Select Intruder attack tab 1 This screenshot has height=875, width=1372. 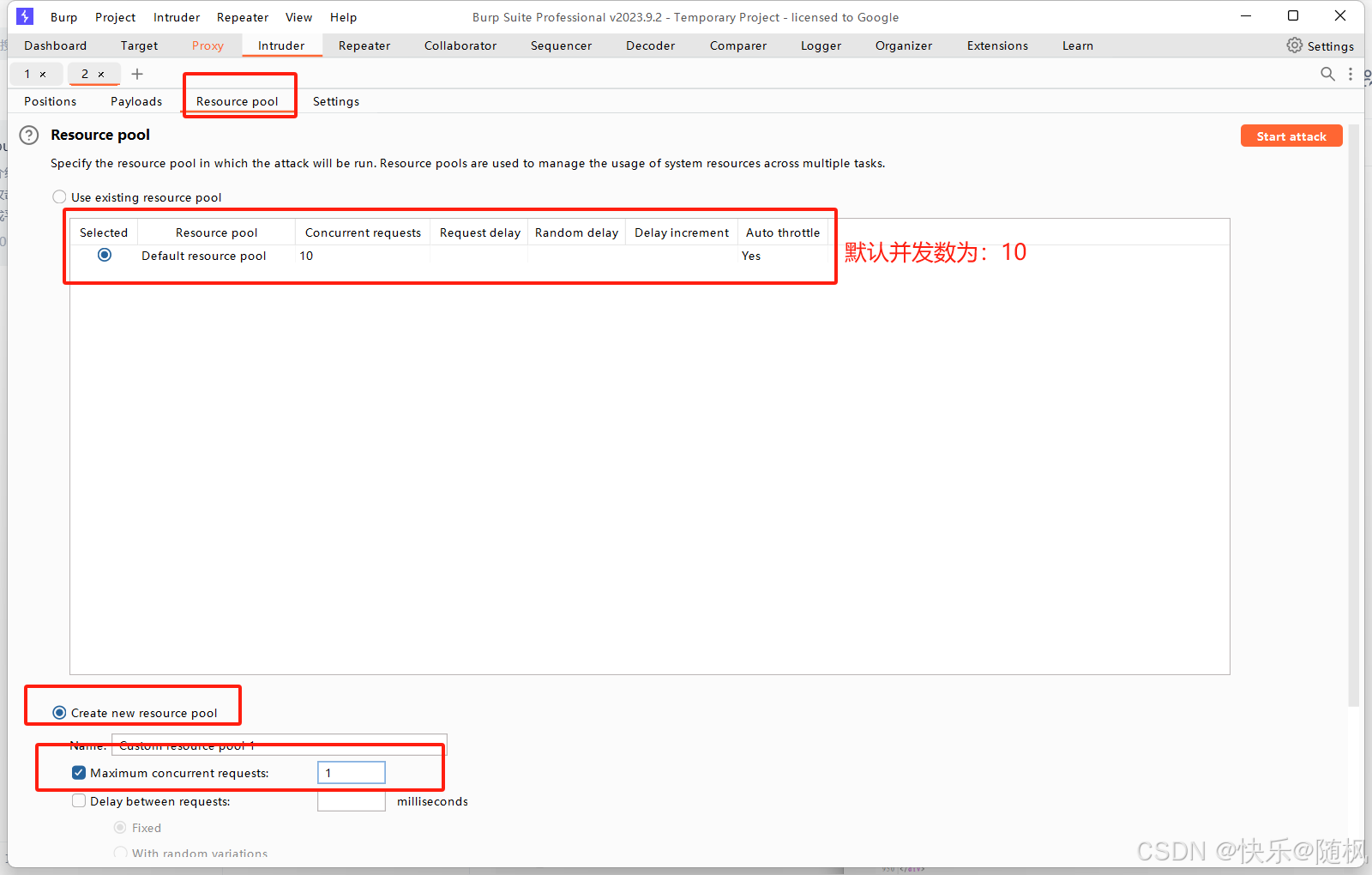[27, 74]
